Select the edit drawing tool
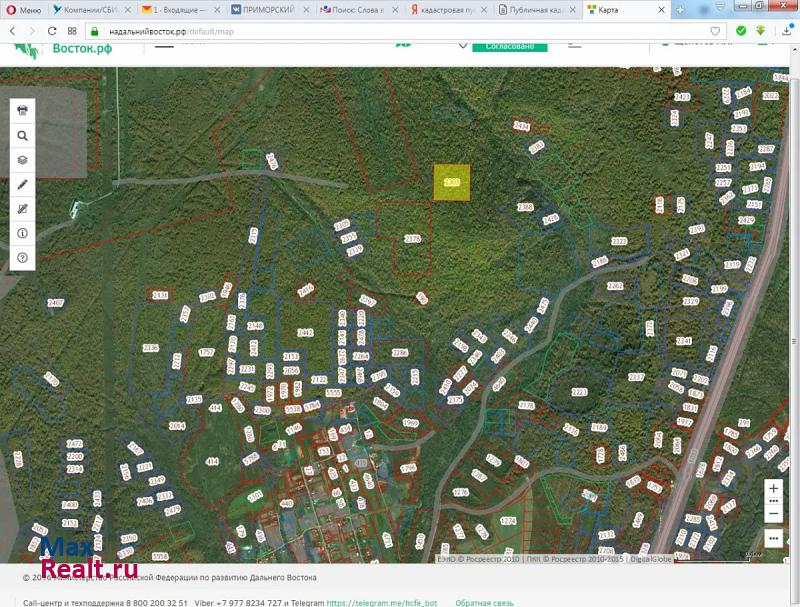The width and height of the screenshot is (800, 607). 23,209
